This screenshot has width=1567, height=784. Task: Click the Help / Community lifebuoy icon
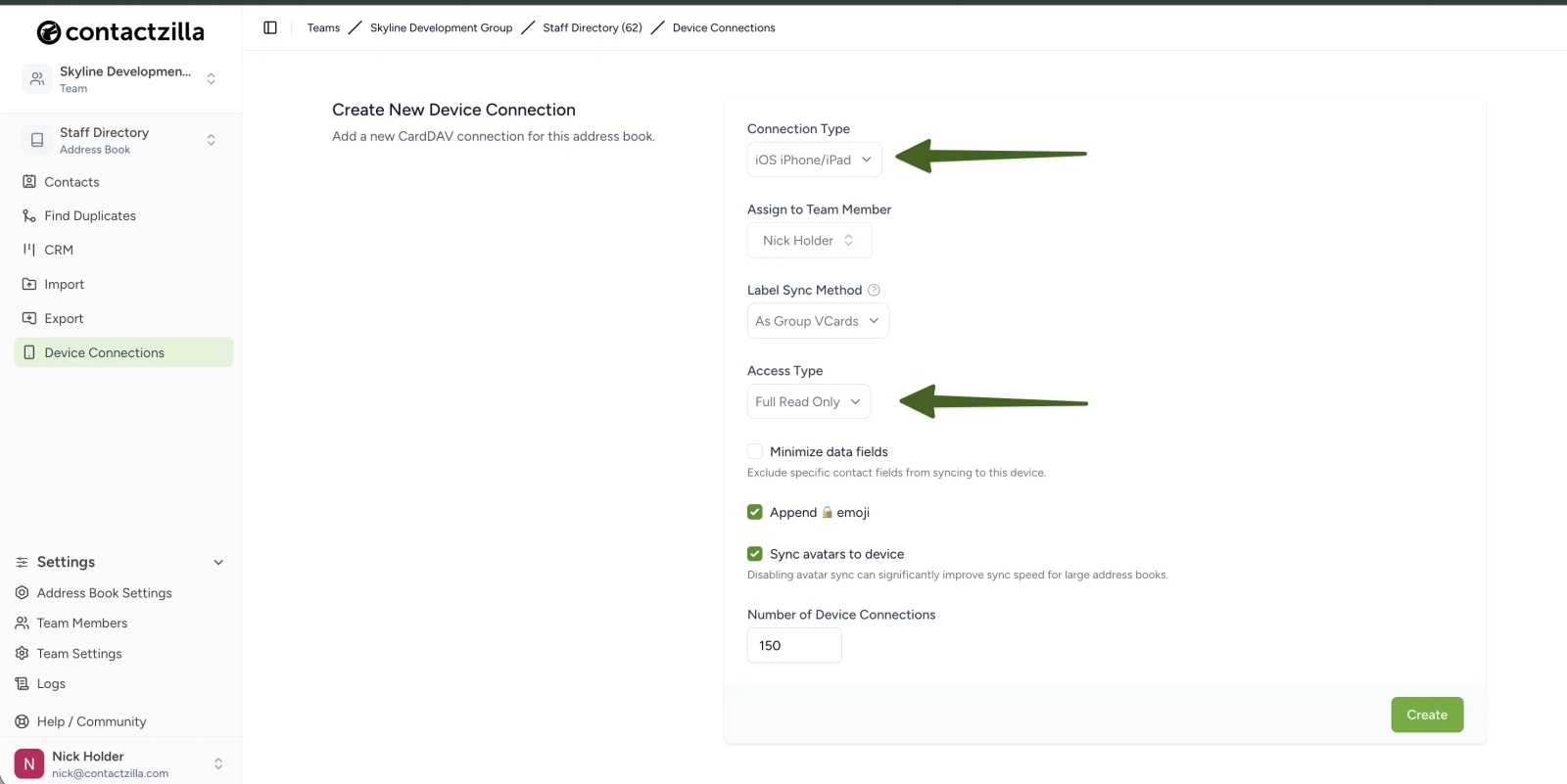pyautogui.click(x=22, y=721)
